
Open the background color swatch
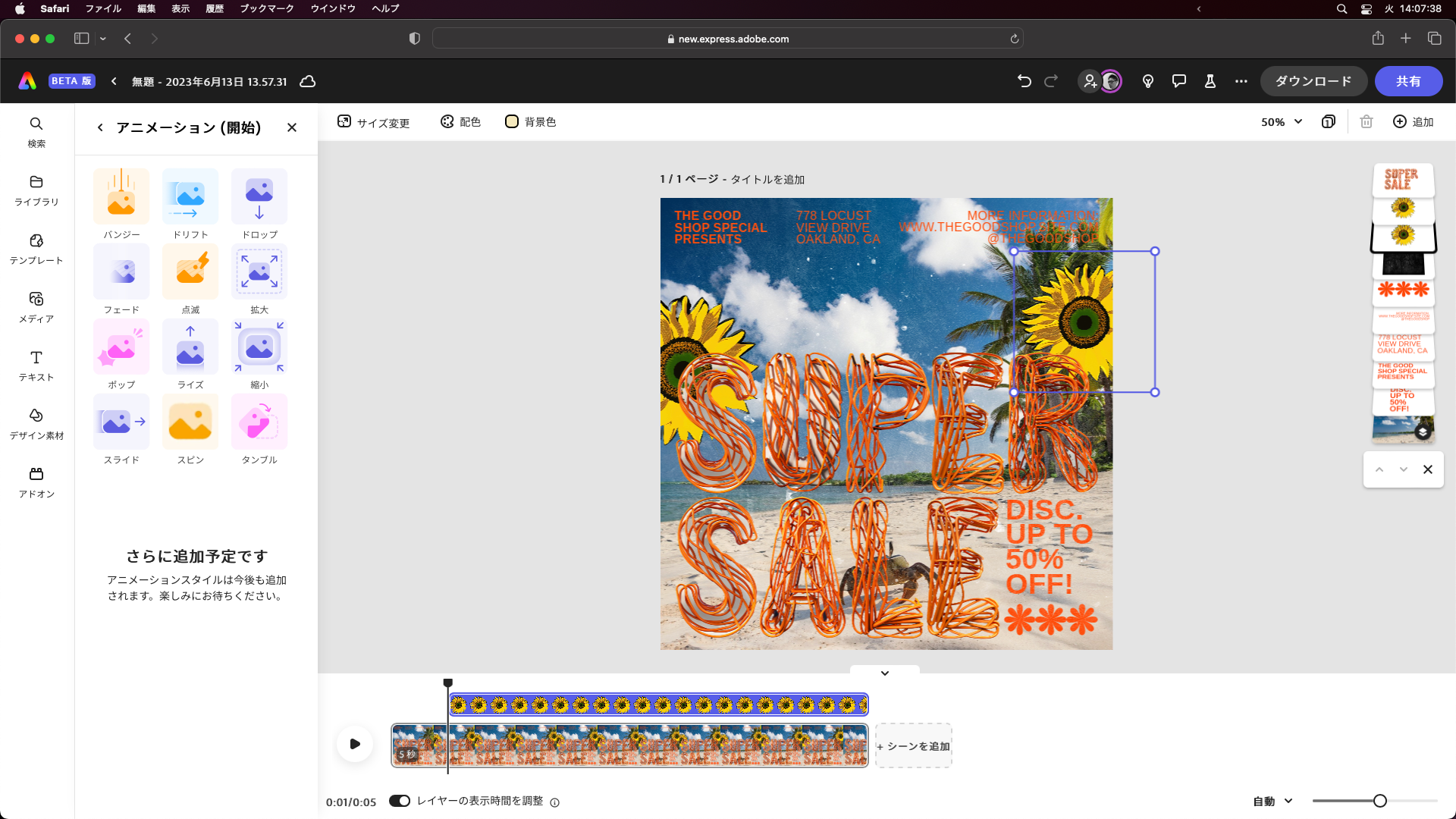tap(512, 122)
